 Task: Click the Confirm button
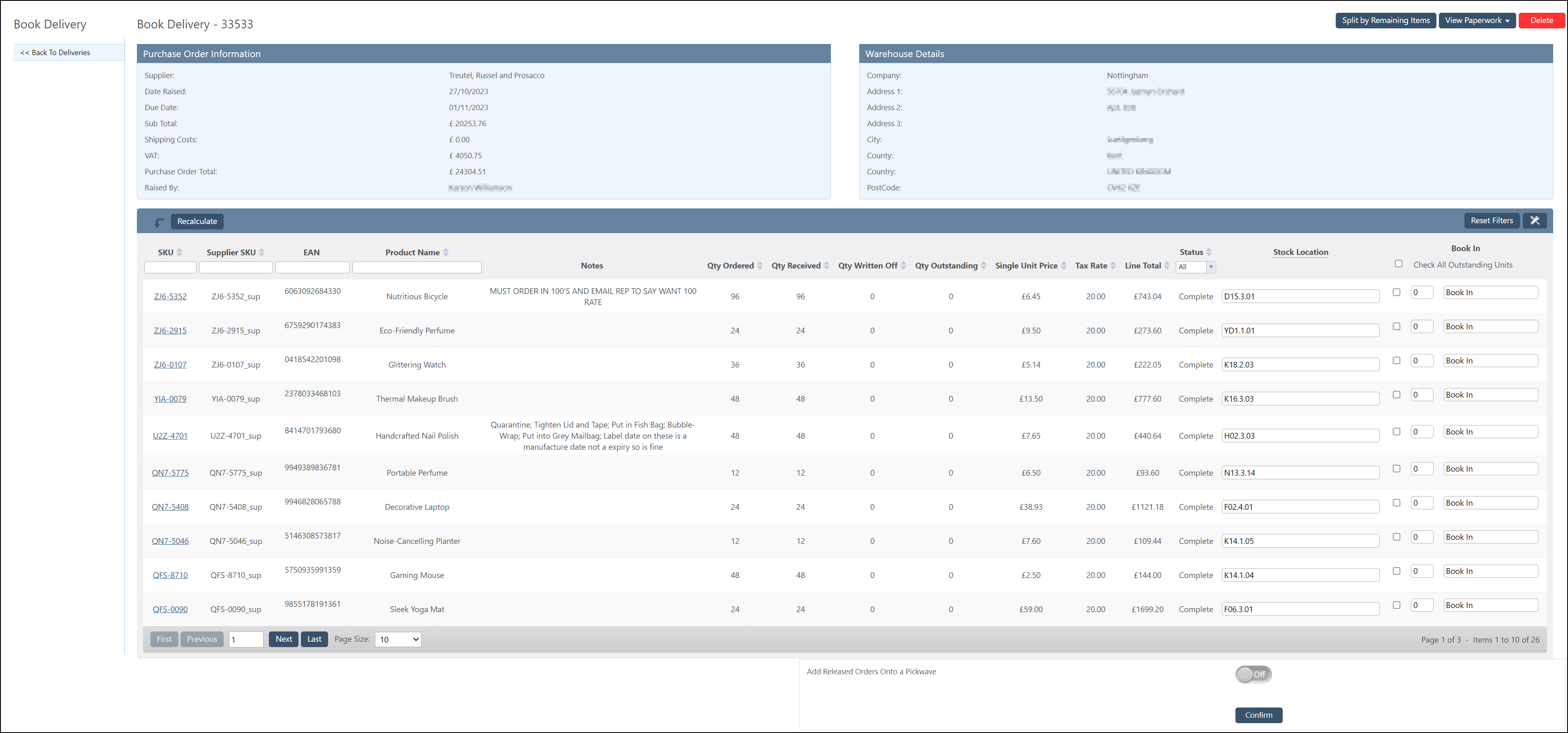1259,715
